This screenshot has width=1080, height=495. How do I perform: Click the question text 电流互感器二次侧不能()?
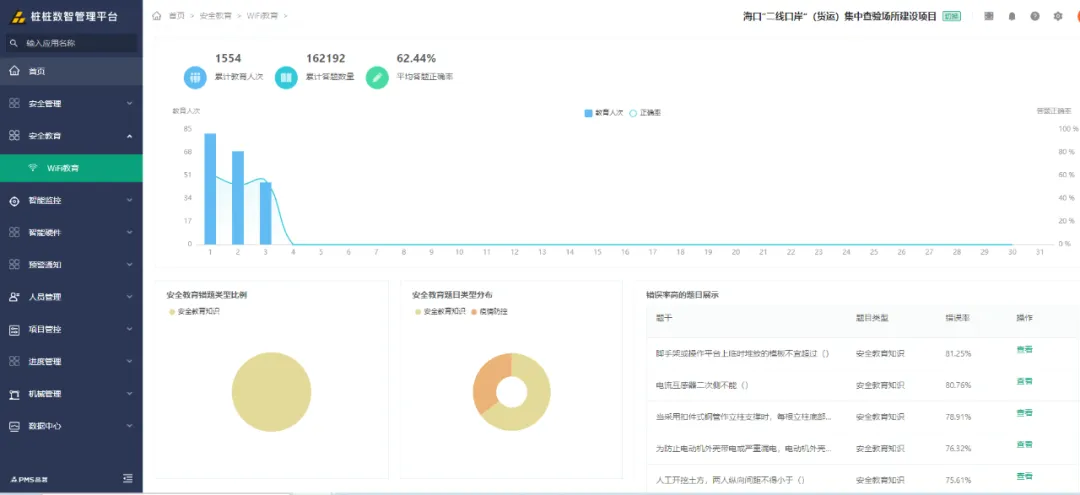[702, 386]
